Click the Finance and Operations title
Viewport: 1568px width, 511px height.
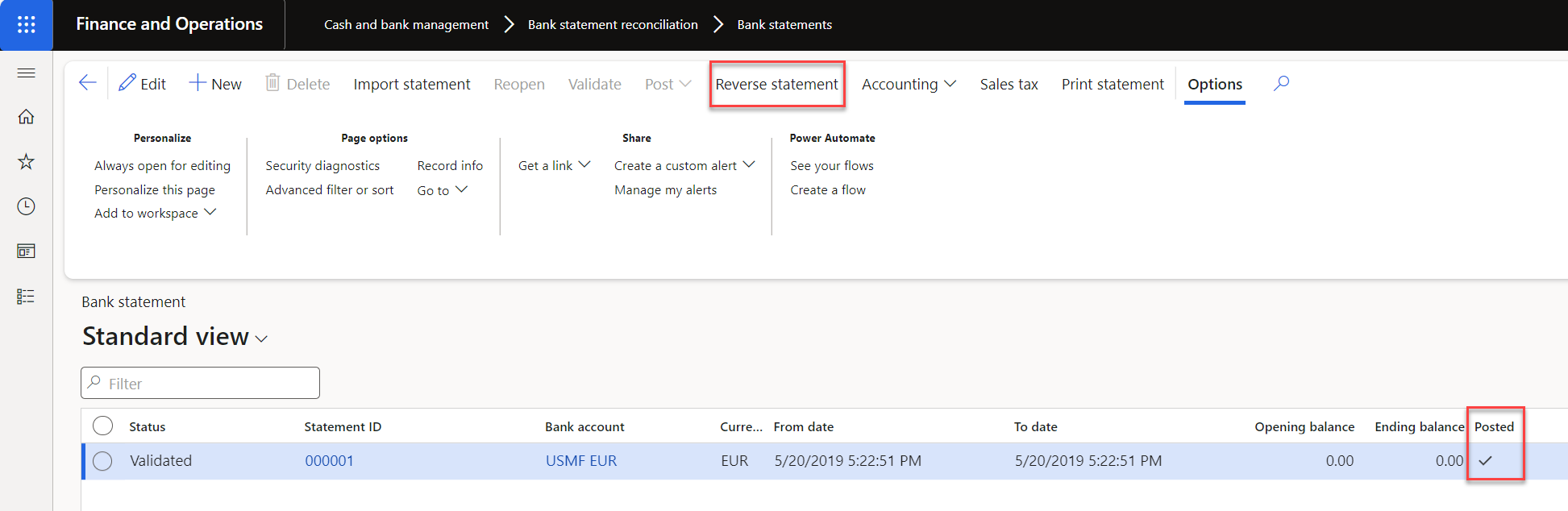(169, 24)
